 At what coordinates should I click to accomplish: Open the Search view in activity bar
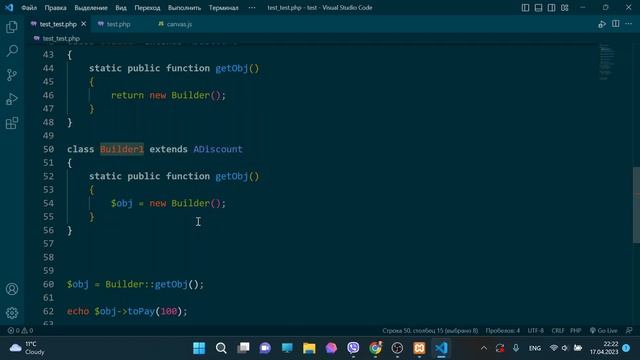click(x=12, y=51)
